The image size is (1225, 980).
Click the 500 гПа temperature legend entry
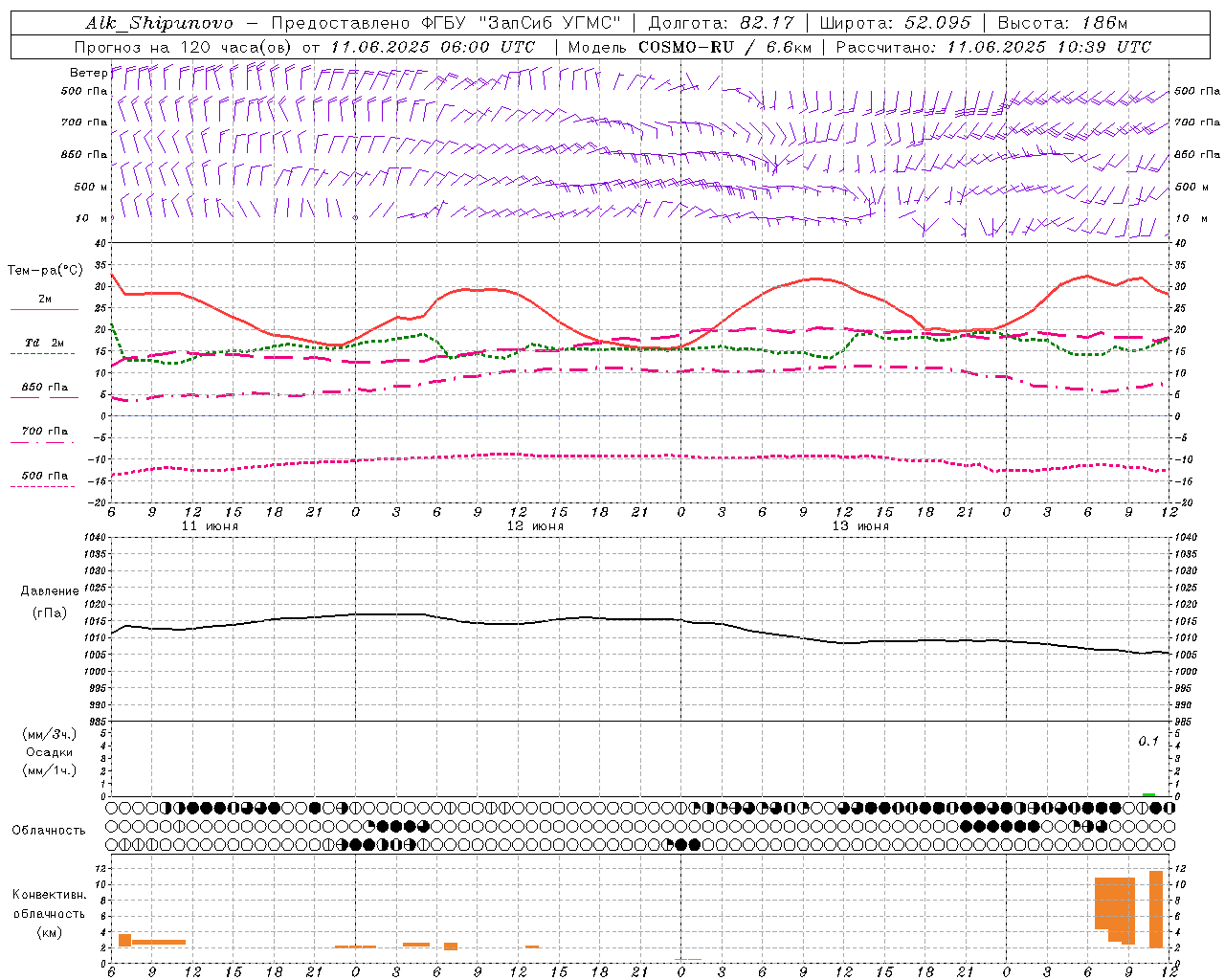point(45,476)
